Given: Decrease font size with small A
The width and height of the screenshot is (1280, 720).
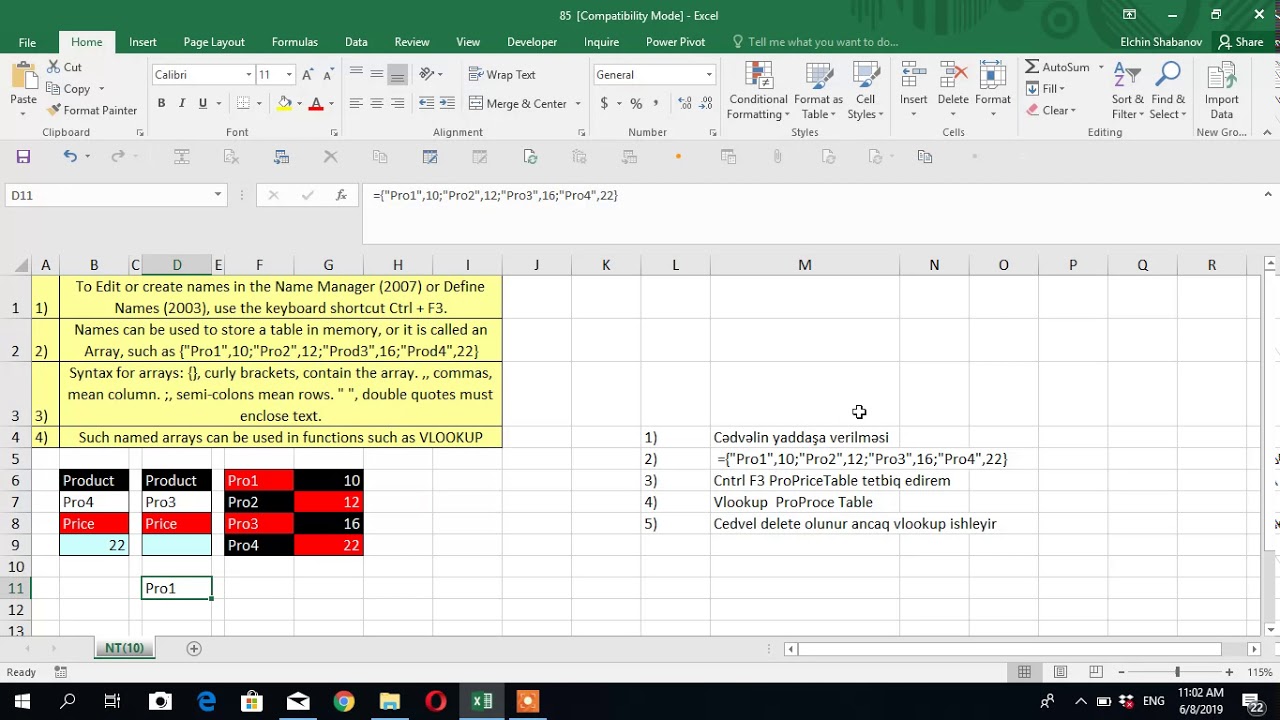Looking at the screenshot, I should 329,75.
